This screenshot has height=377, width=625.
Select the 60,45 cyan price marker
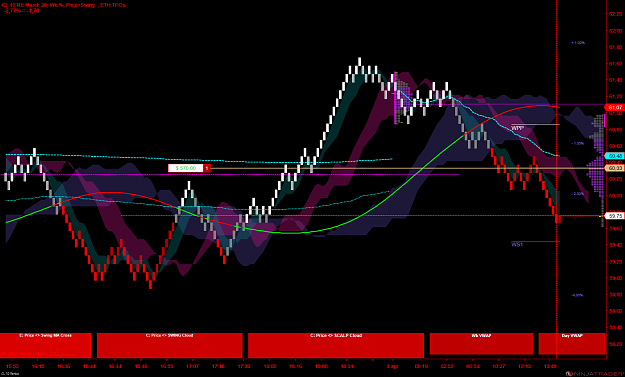tap(615, 156)
